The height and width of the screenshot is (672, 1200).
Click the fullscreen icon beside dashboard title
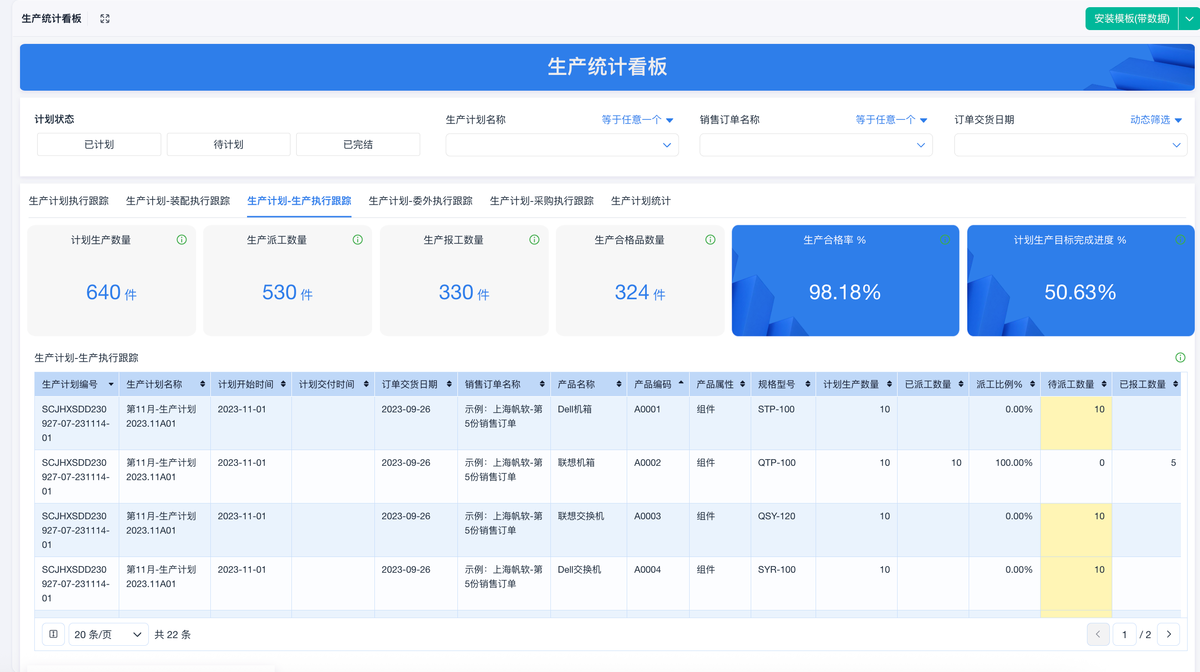pyautogui.click(x=105, y=19)
